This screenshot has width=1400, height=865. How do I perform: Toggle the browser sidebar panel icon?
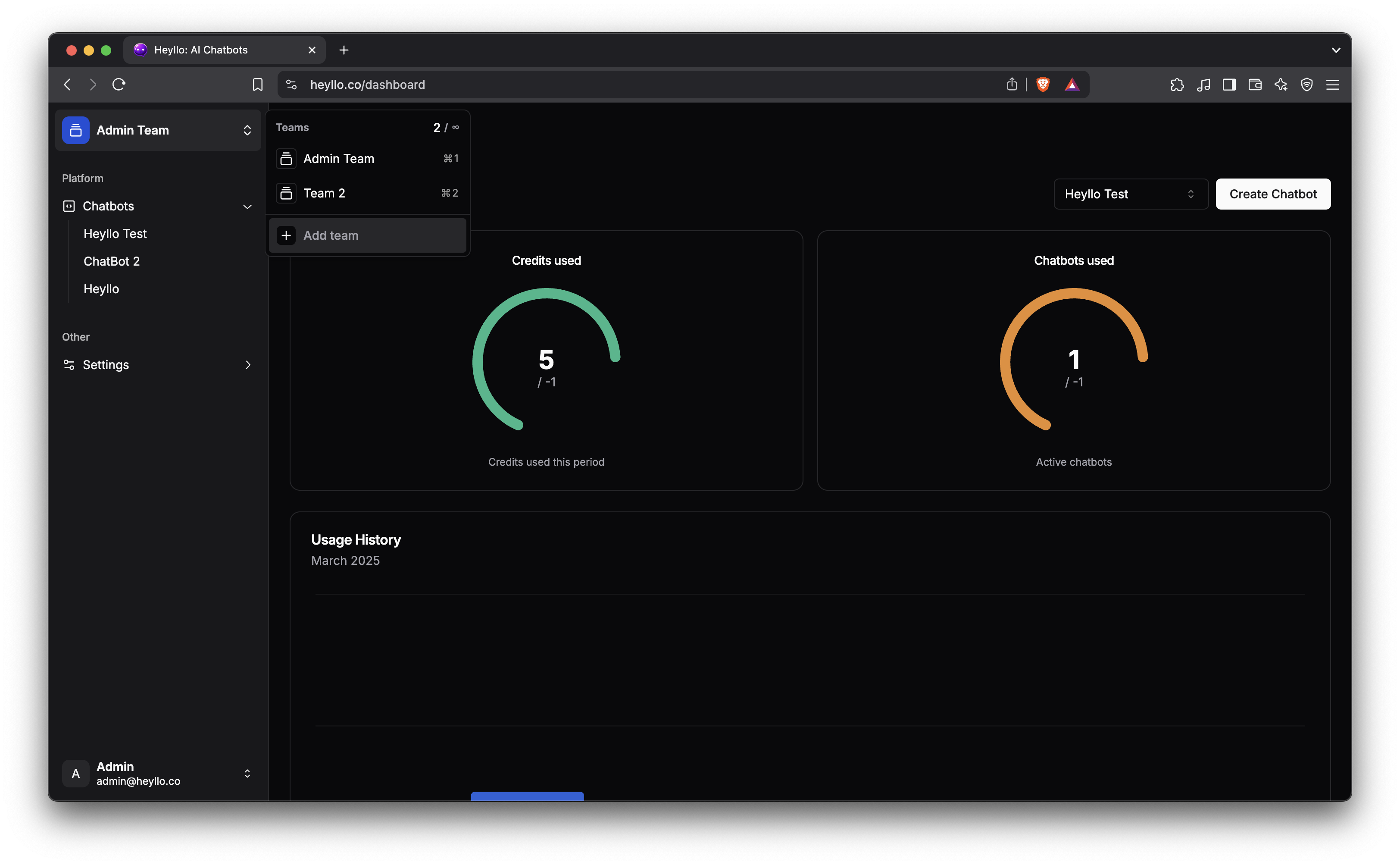point(1229,85)
